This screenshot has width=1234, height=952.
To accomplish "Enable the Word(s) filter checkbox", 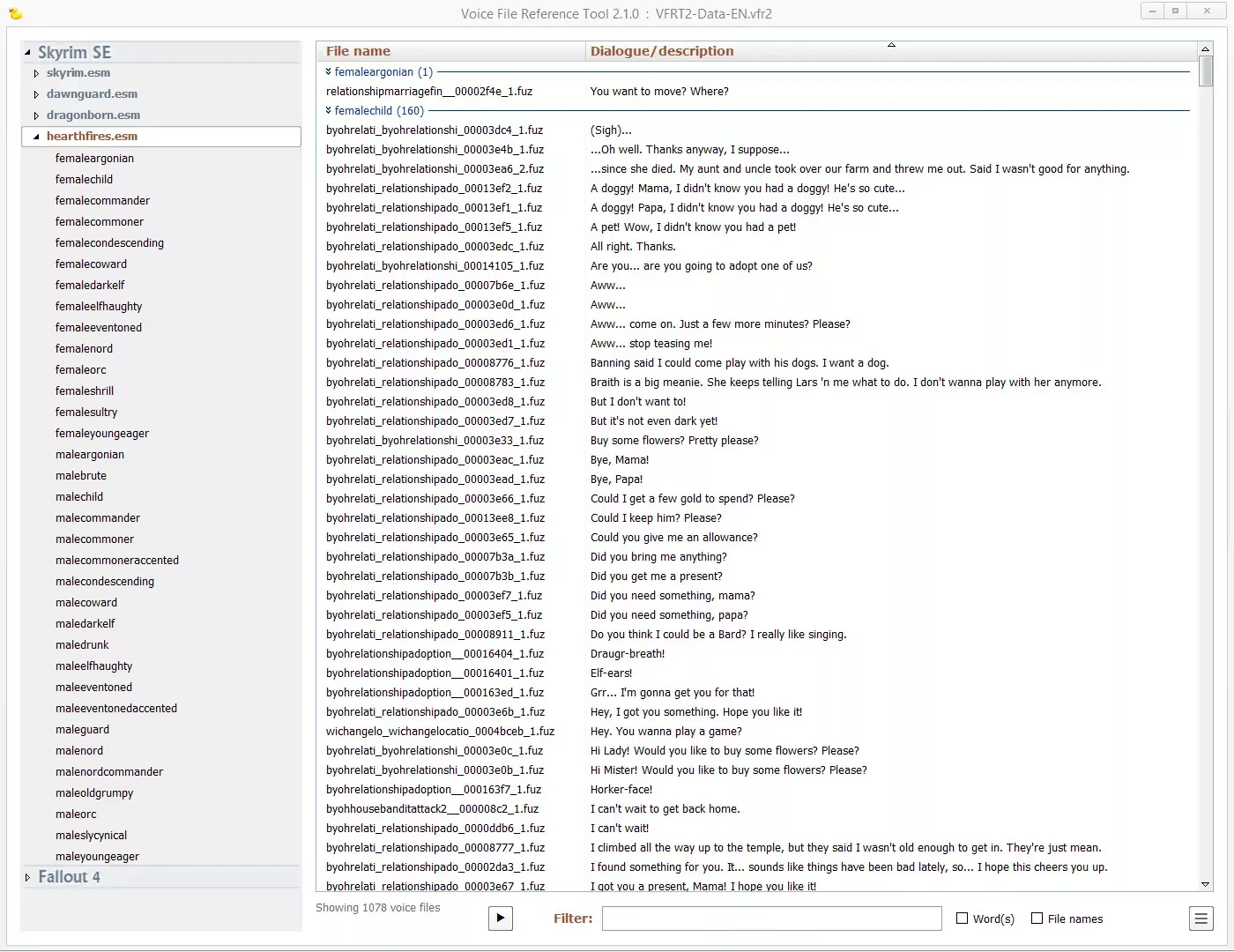I will click(963, 919).
